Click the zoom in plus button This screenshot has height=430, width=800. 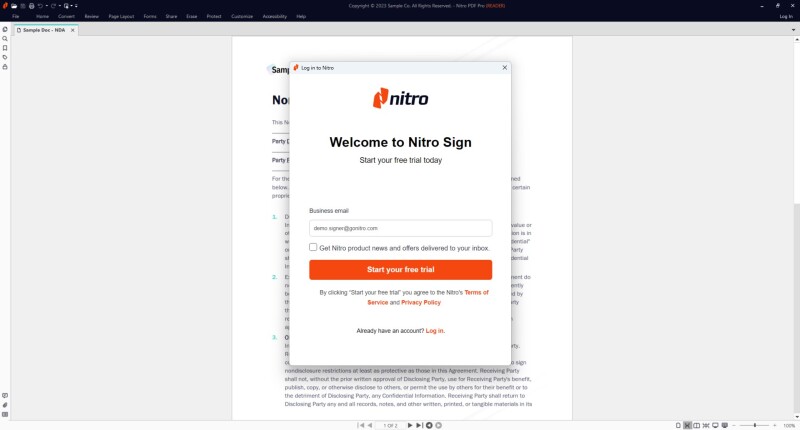(x=774, y=425)
